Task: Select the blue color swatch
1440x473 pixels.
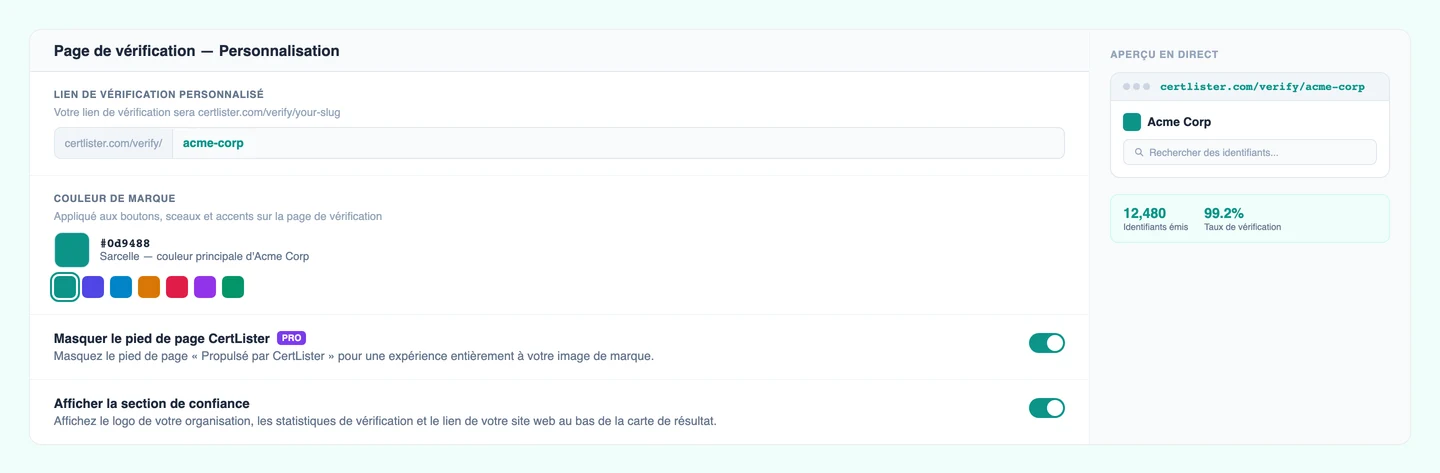Action: (x=121, y=287)
